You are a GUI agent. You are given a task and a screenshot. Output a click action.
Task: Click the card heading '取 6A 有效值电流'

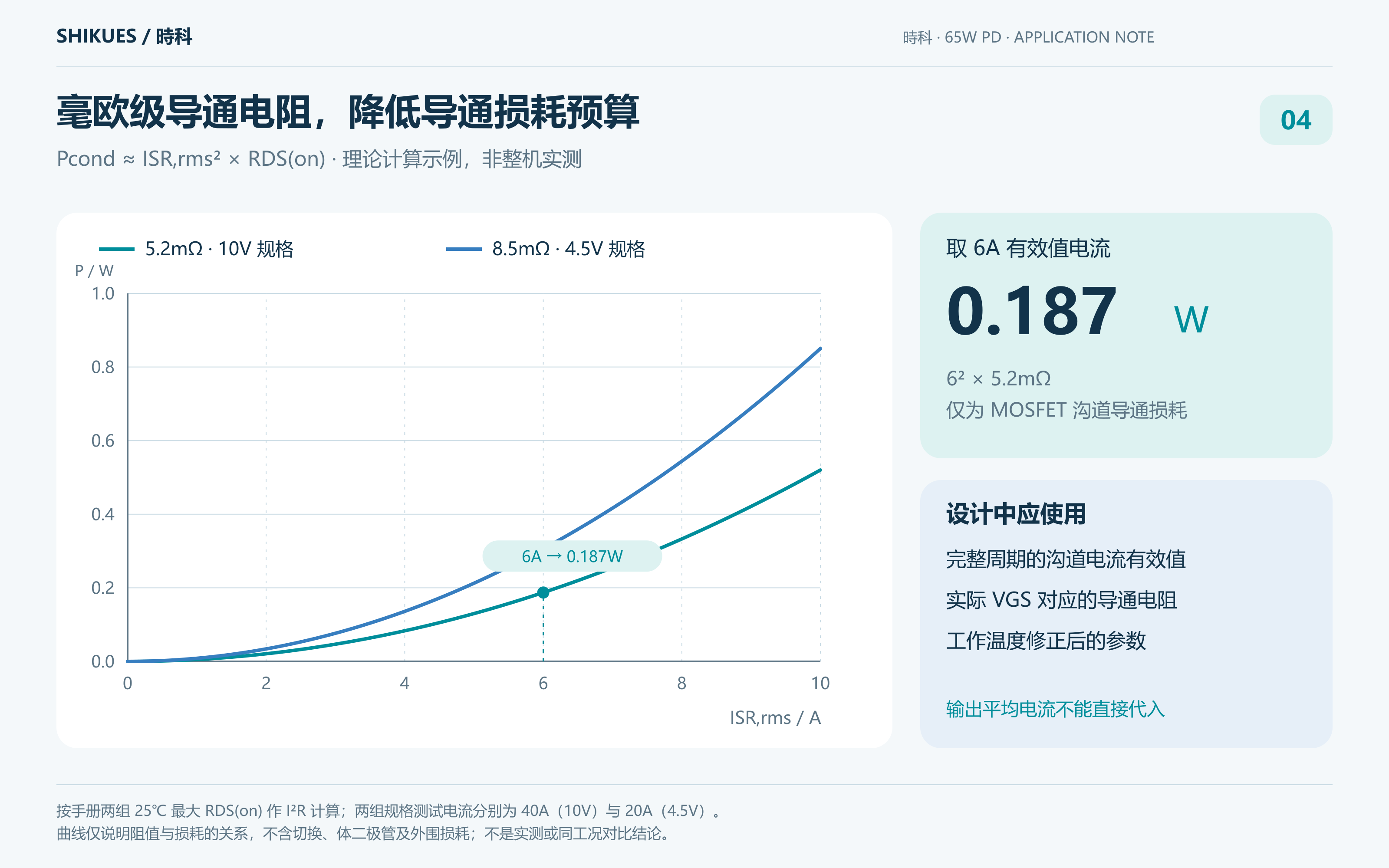coord(1028,248)
